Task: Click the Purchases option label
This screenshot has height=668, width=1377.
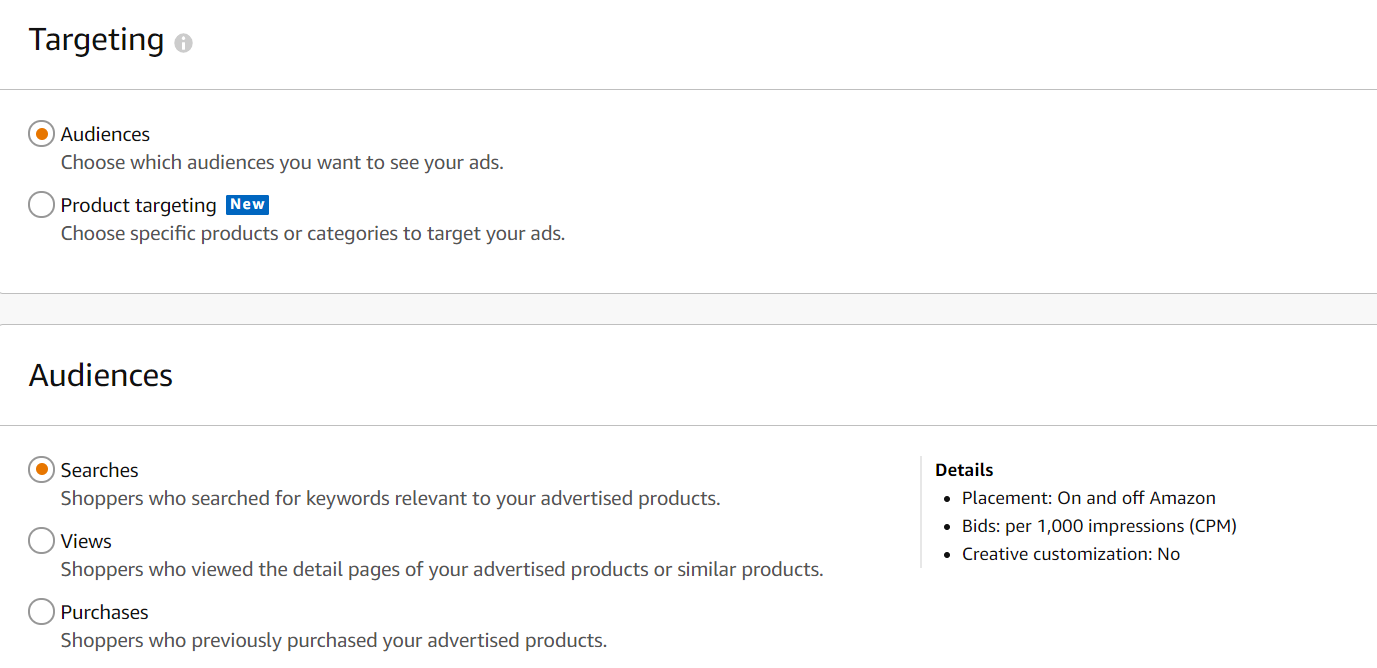Action: (x=104, y=612)
